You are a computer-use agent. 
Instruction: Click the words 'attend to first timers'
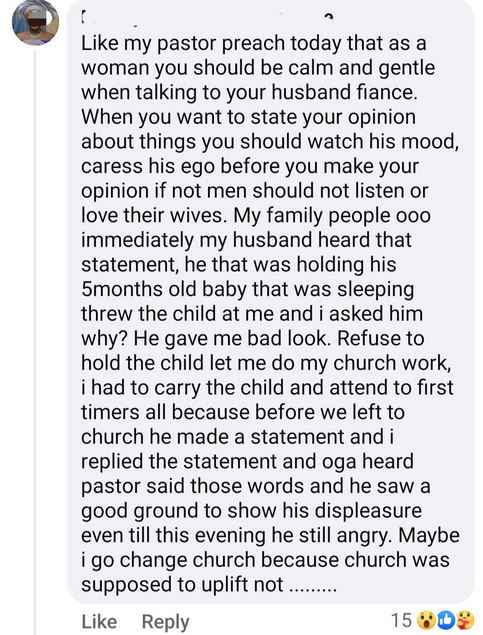pyautogui.click(x=267, y=400)
